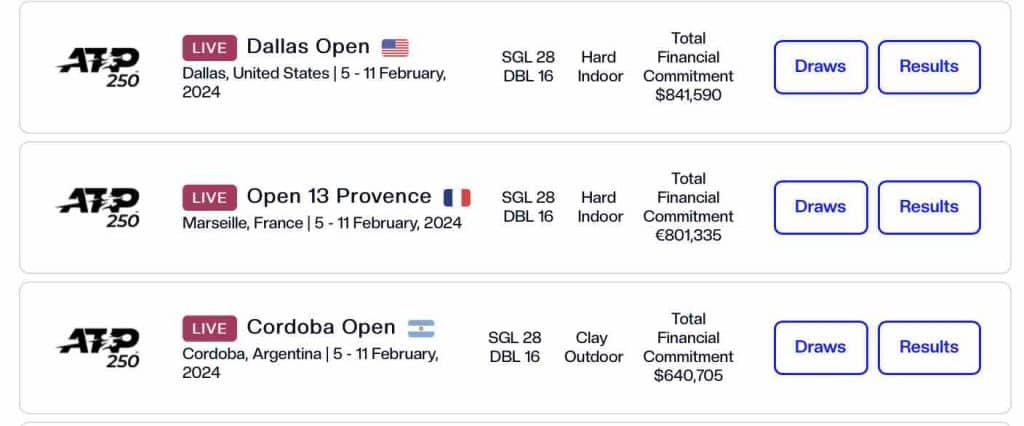Click the LIVE badge next to Open 13 Provence

[x=210, y=197]
